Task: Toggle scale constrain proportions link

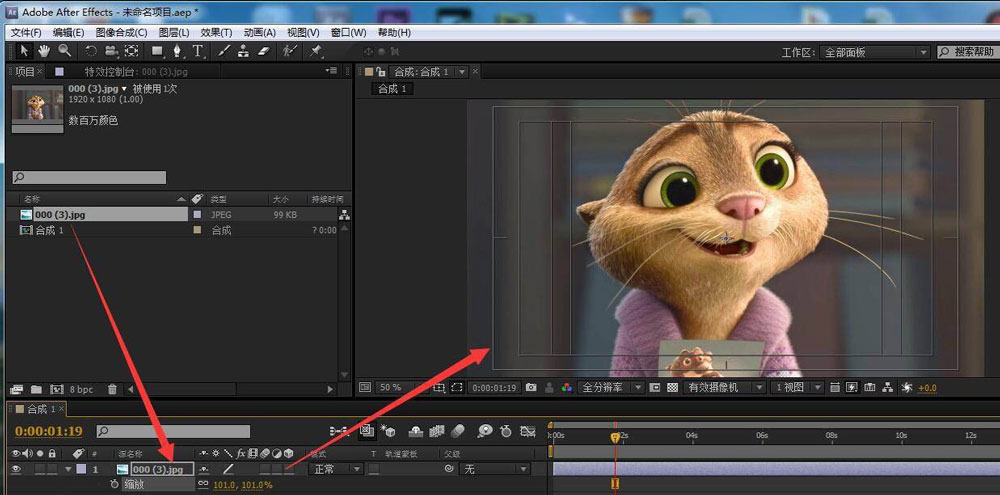Action: click(203, 484)
